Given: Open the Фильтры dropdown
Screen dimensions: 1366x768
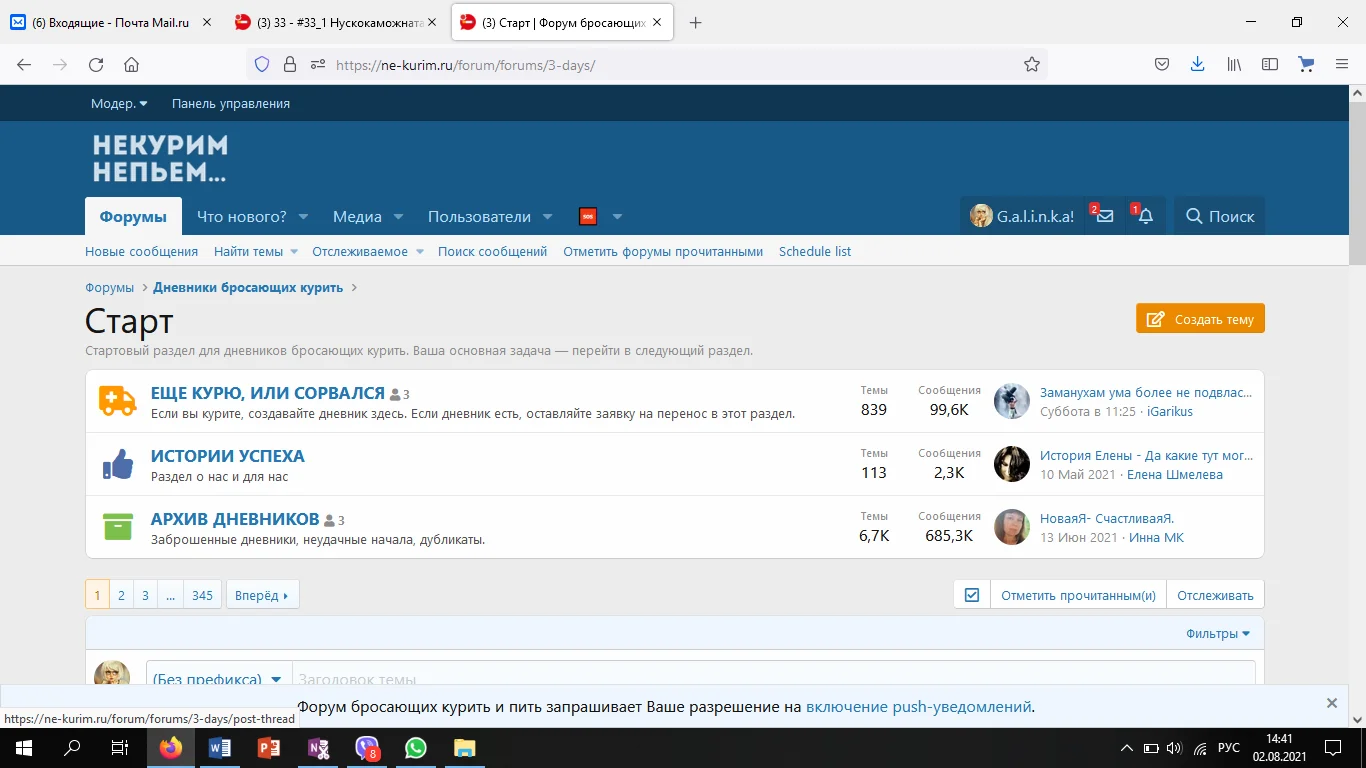Looking at the screenshot, I should tap(1218, 633).
